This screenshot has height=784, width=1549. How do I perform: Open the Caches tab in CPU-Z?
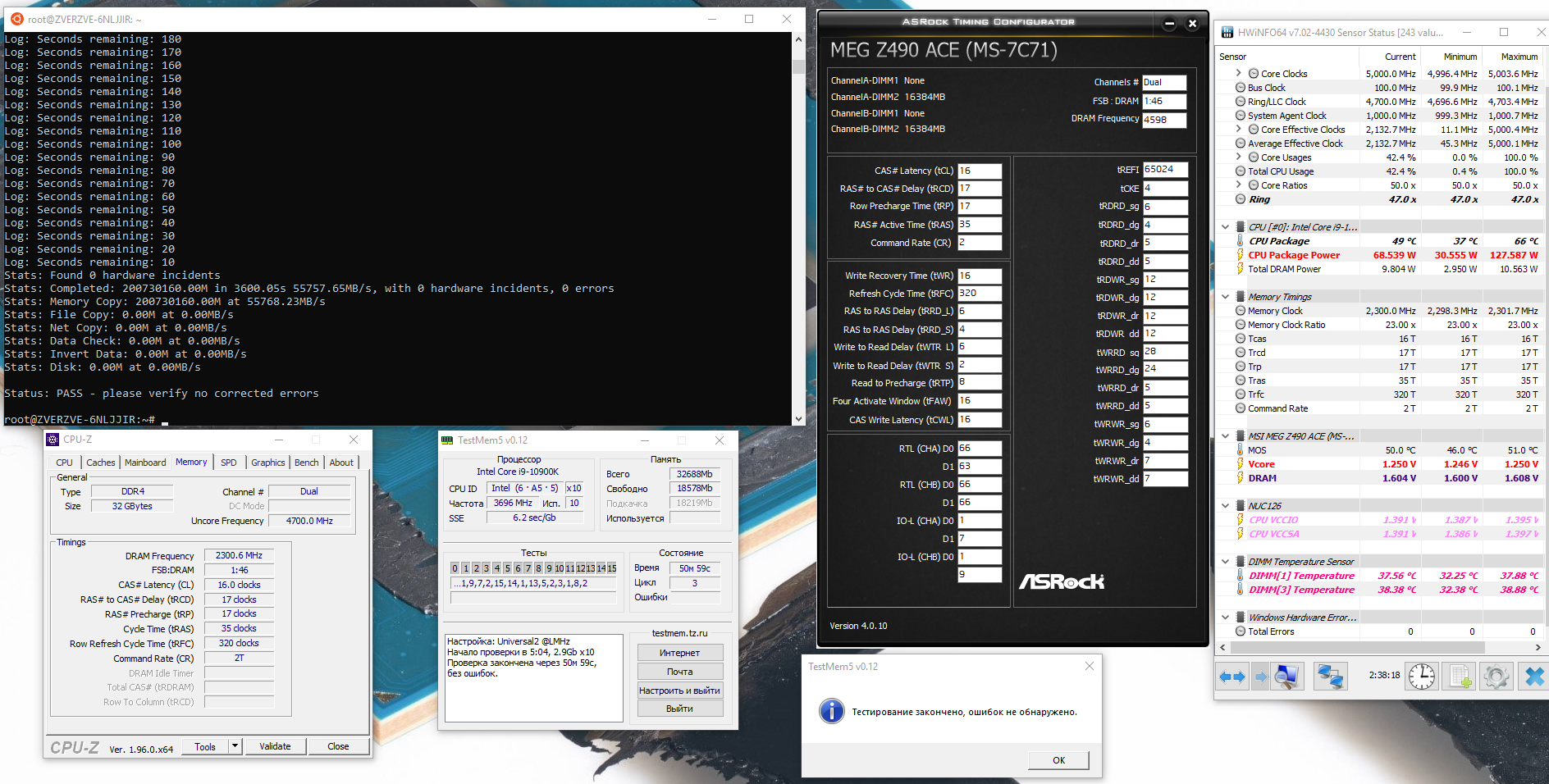coord(101,463)
